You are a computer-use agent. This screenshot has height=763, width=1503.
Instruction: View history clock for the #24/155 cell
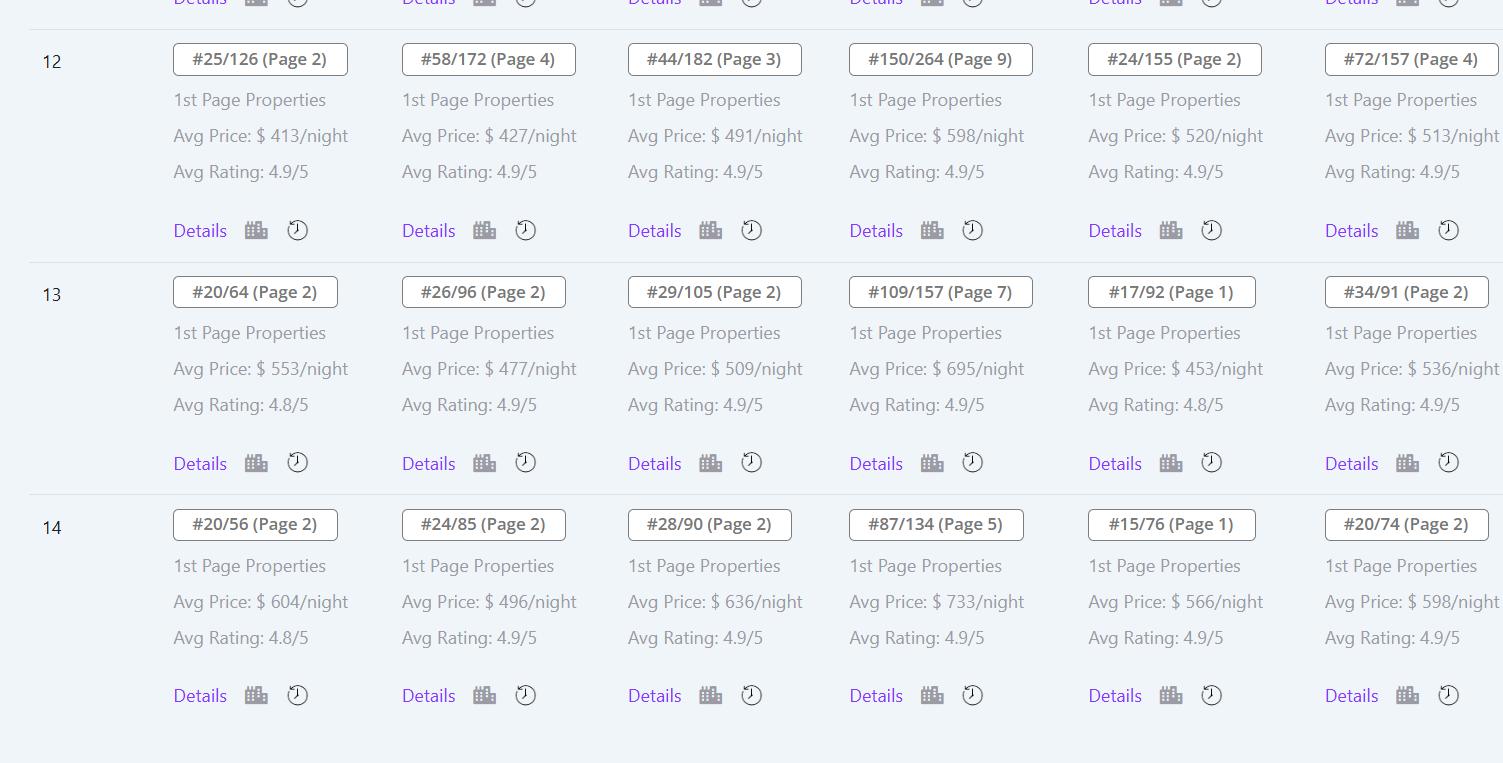point(1212,230)
